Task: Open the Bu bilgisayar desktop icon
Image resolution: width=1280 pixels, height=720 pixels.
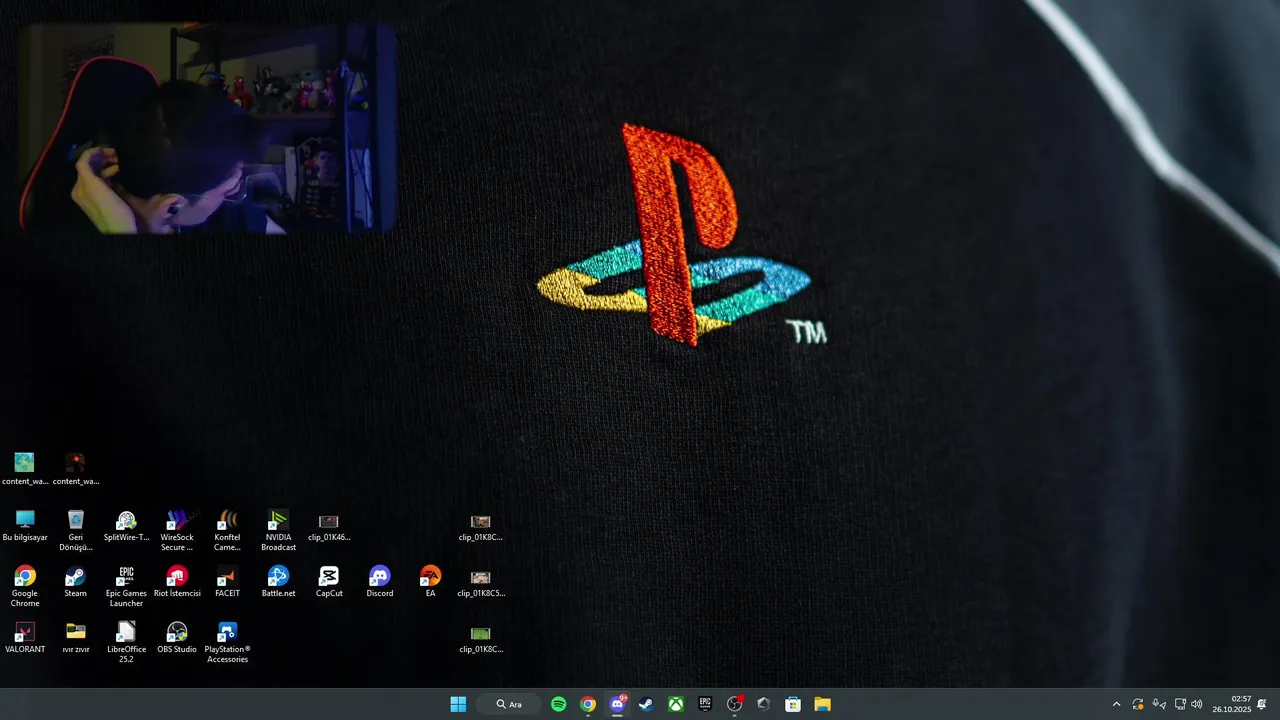Action: pos(25,526)
